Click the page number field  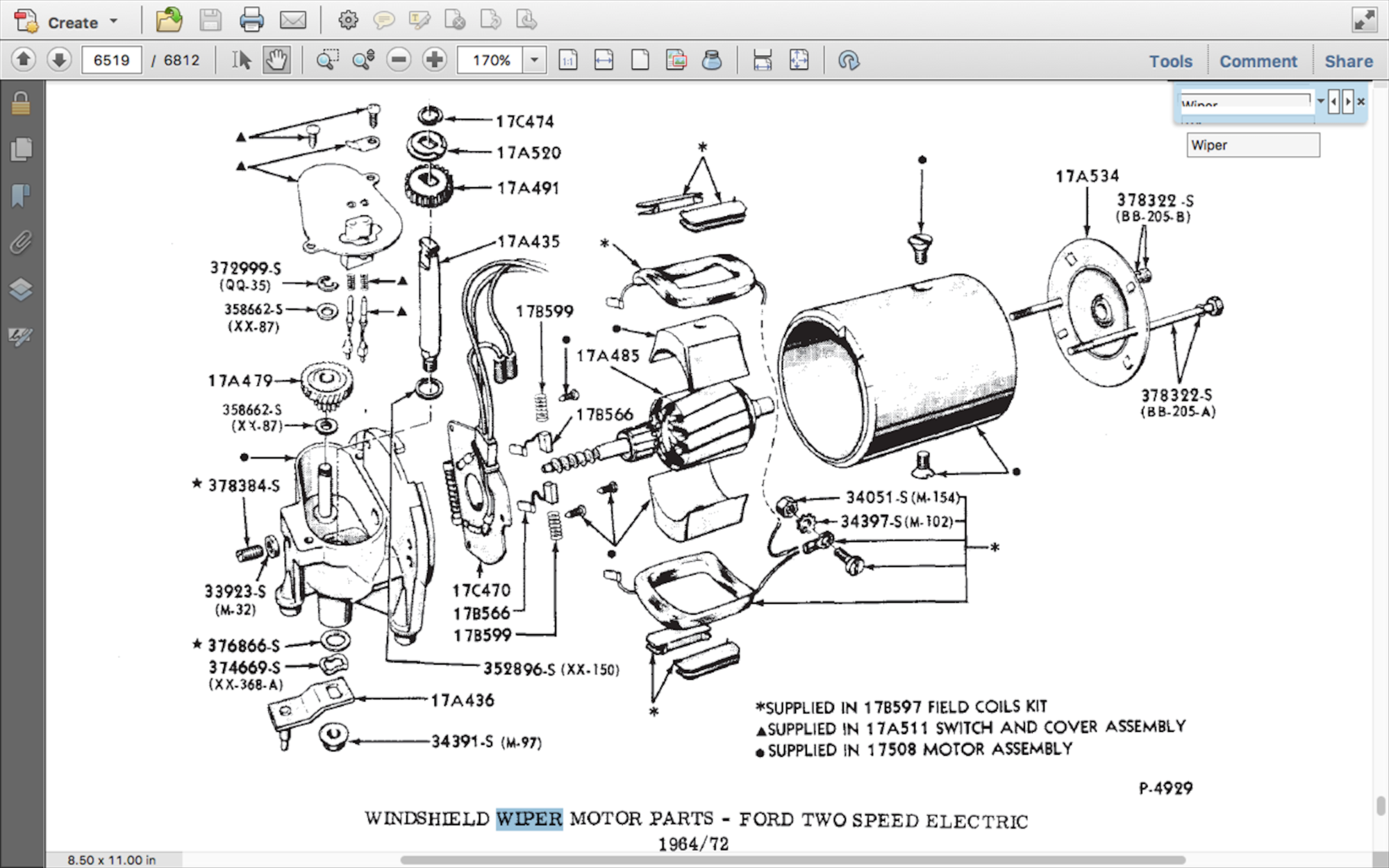pos(111,60)
